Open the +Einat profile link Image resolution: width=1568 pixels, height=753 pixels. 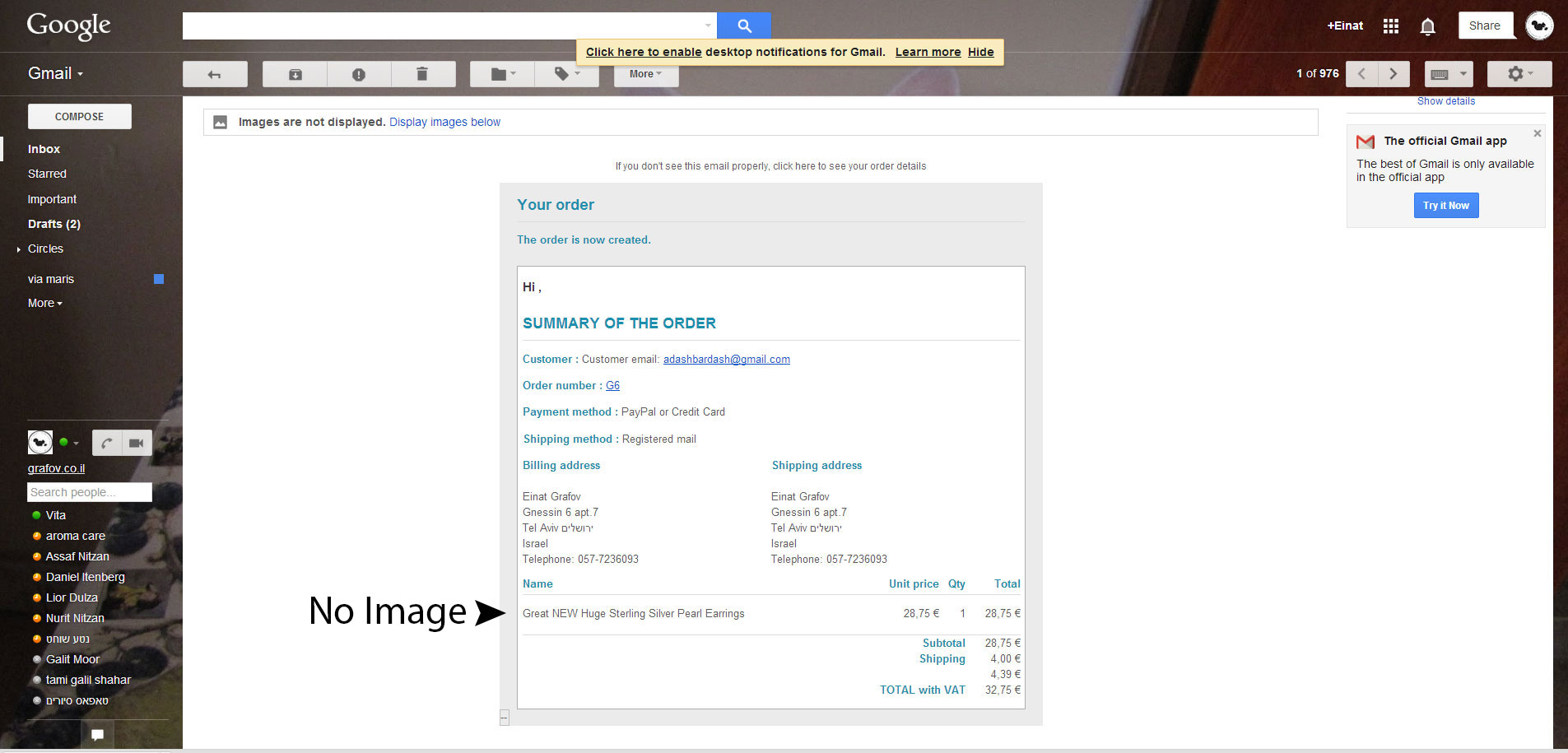1345,26
